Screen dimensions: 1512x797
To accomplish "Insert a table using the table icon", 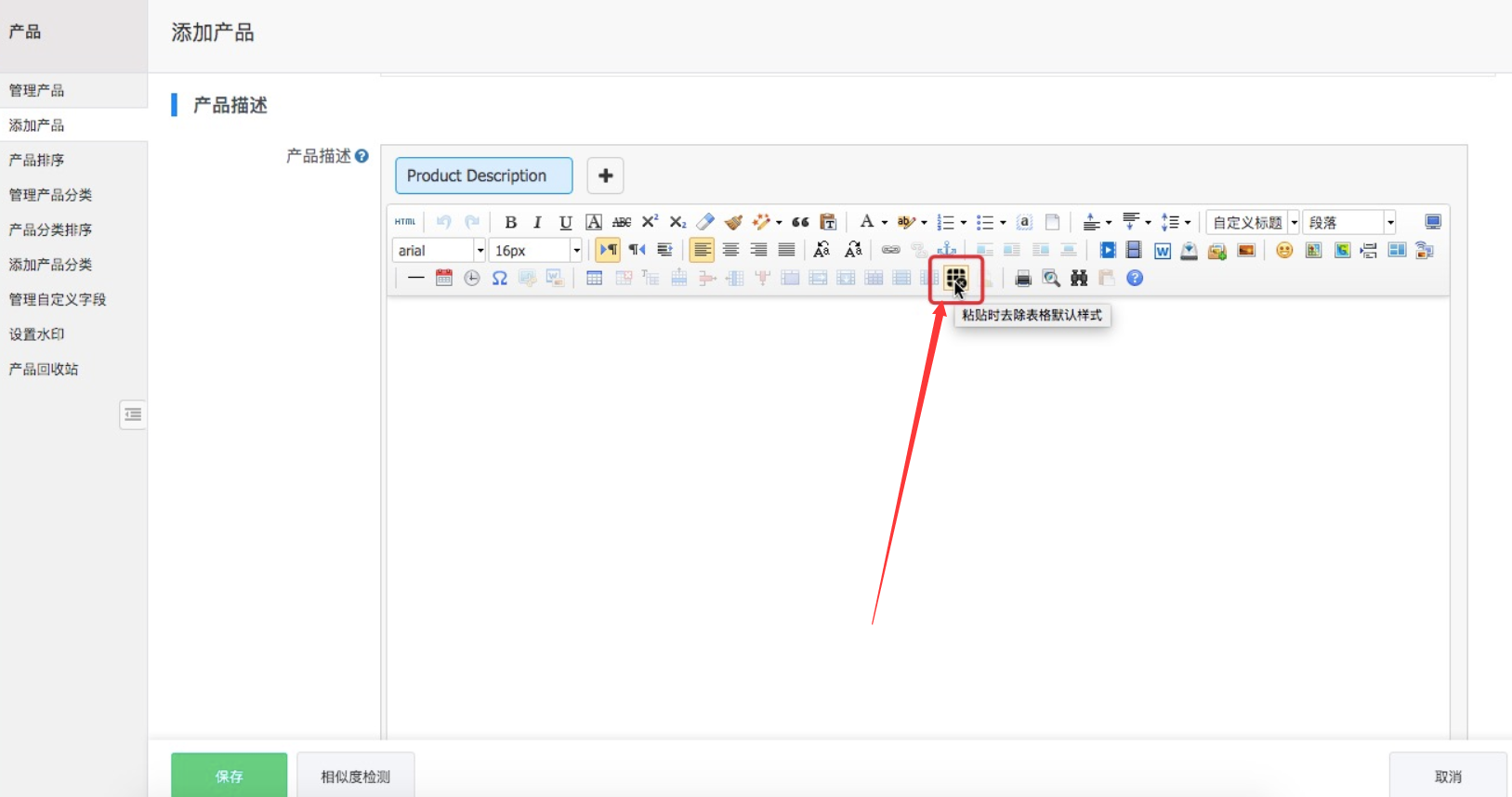I will (595, 278).
